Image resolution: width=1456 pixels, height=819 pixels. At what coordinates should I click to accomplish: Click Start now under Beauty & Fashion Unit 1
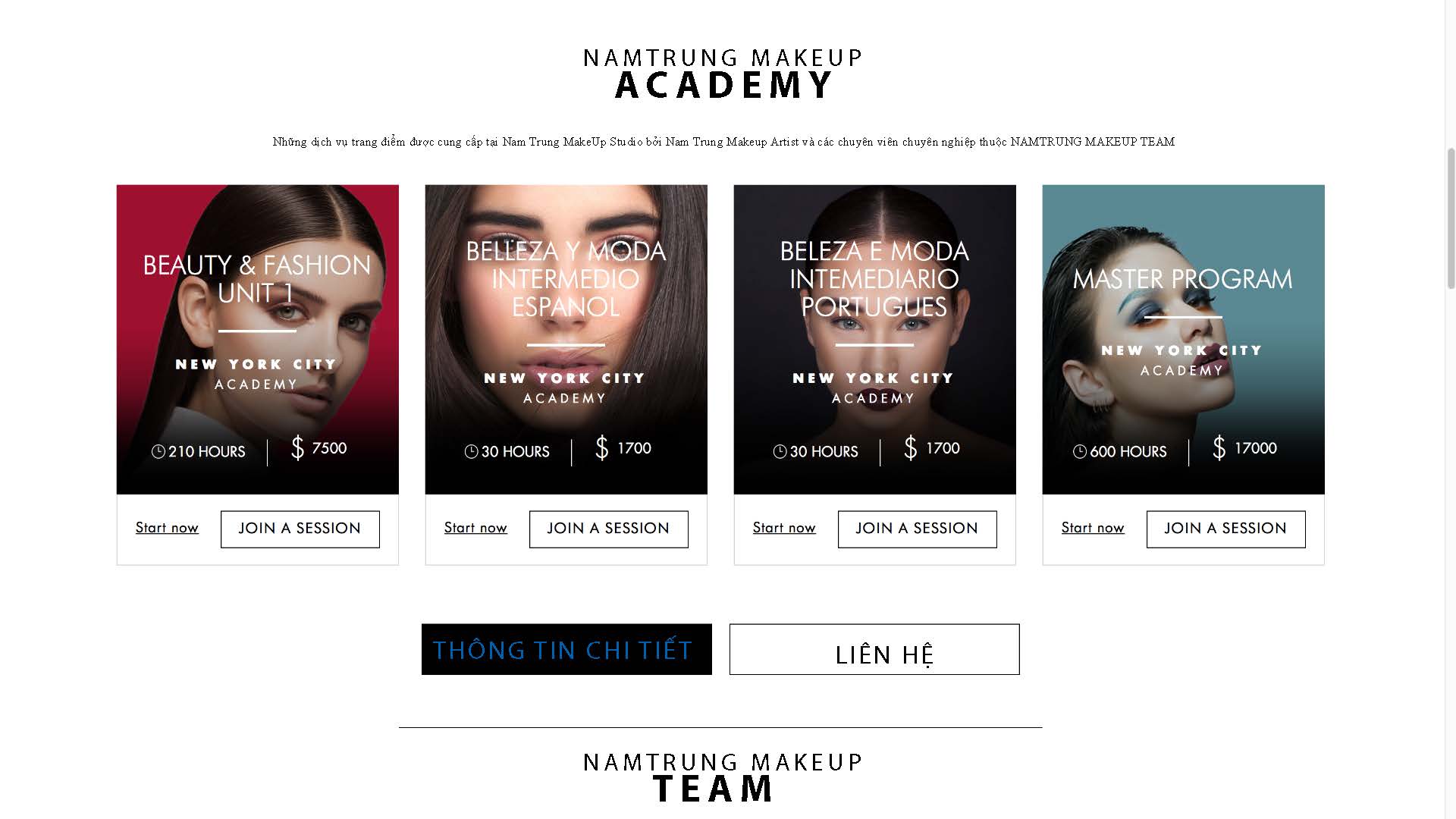point(167,528)
